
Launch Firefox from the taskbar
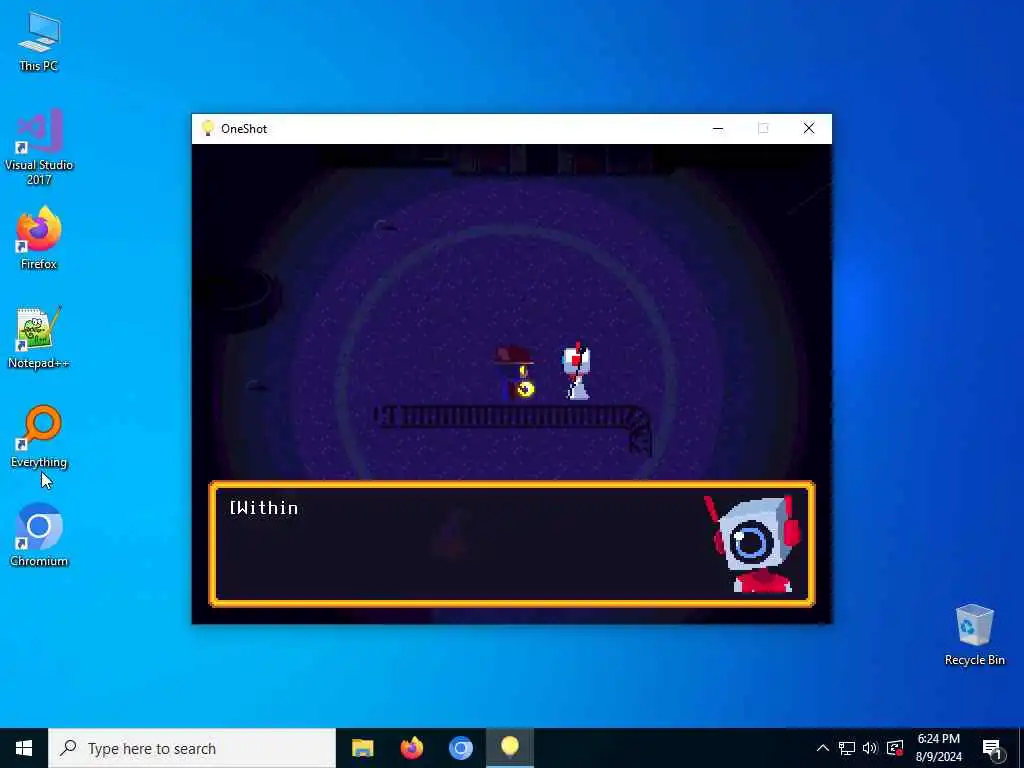pyautogui.click(x=411, y=748)
